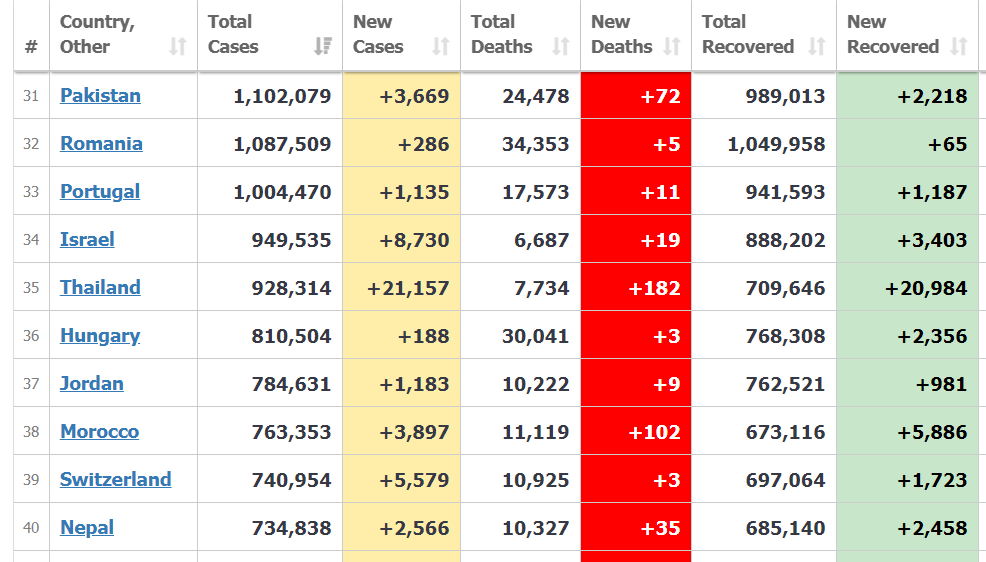Image resolution: width=986 pixels, height=562 pixels.
Task: Click rank number 31 cell
Action: (31, 96)
